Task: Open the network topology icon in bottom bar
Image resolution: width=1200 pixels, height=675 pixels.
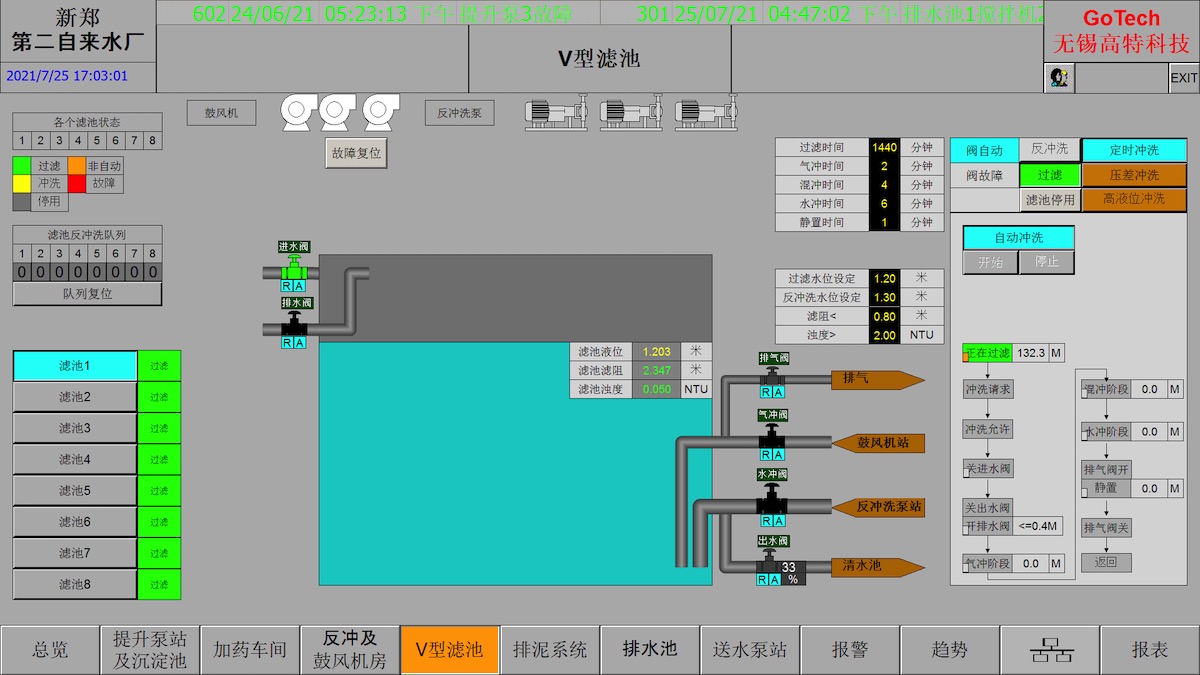Action: click(1050, 650)
